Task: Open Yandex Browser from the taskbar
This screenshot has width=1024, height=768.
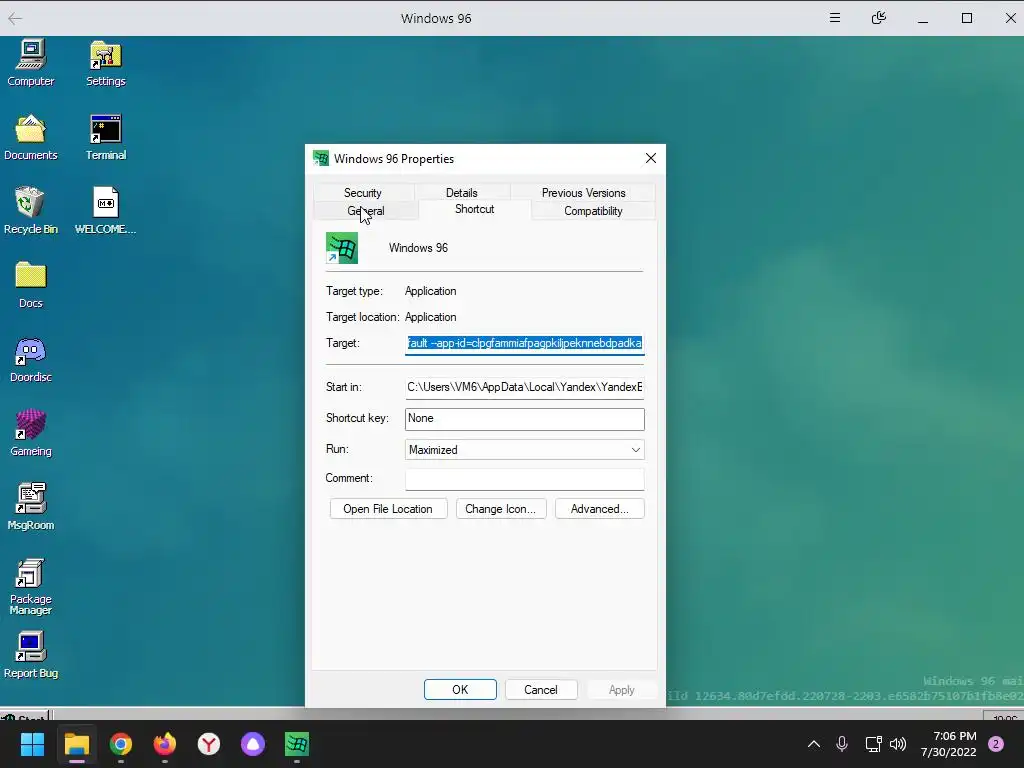Action: point(209,744)
